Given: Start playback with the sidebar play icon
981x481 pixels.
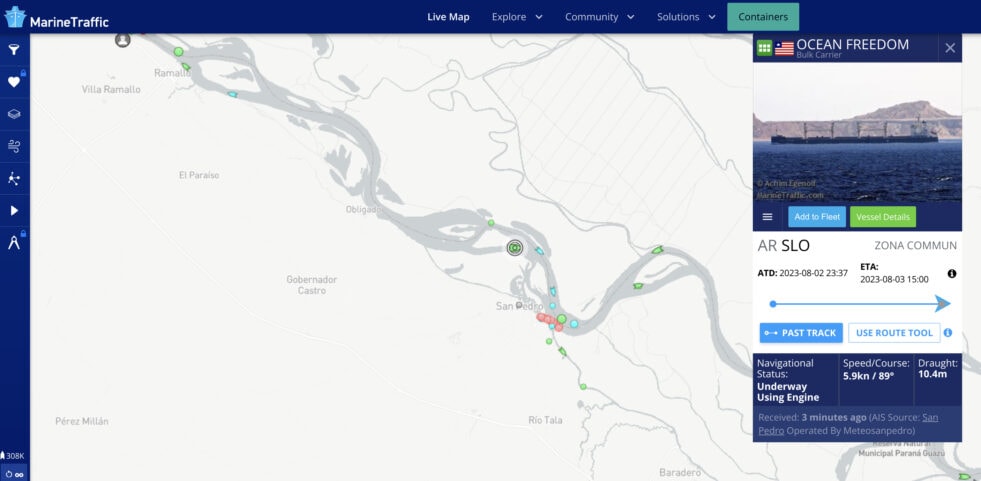Looking at the screenshot, I should point(14,211).
